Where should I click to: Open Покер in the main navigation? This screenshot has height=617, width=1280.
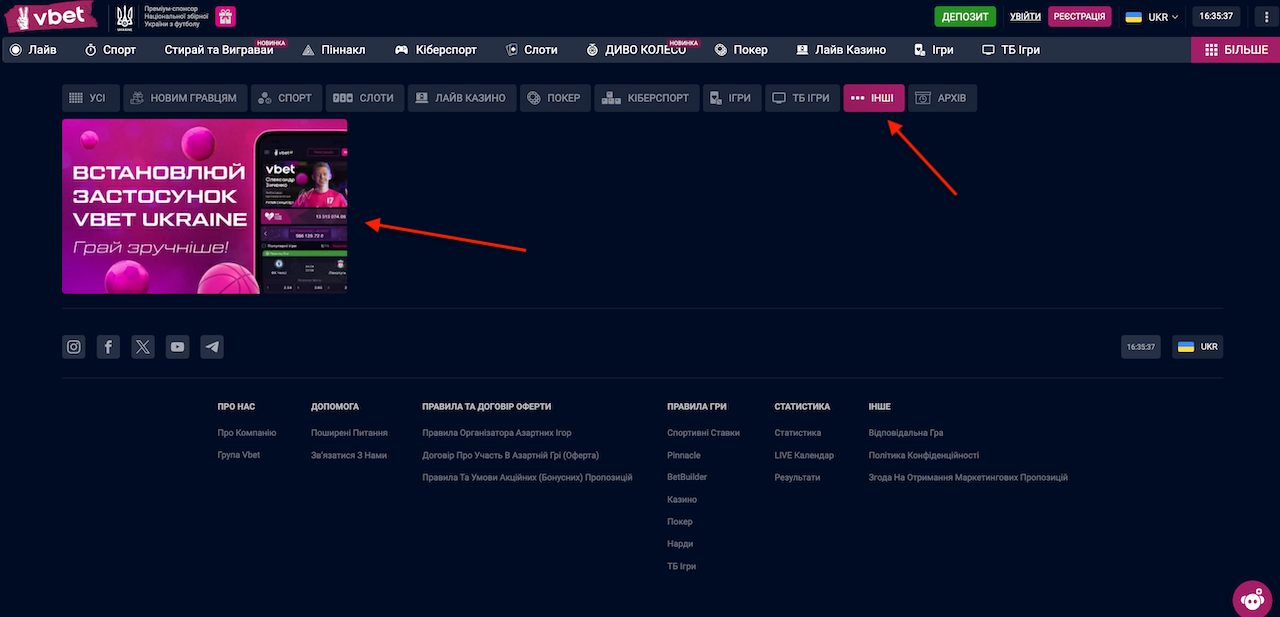741,49
